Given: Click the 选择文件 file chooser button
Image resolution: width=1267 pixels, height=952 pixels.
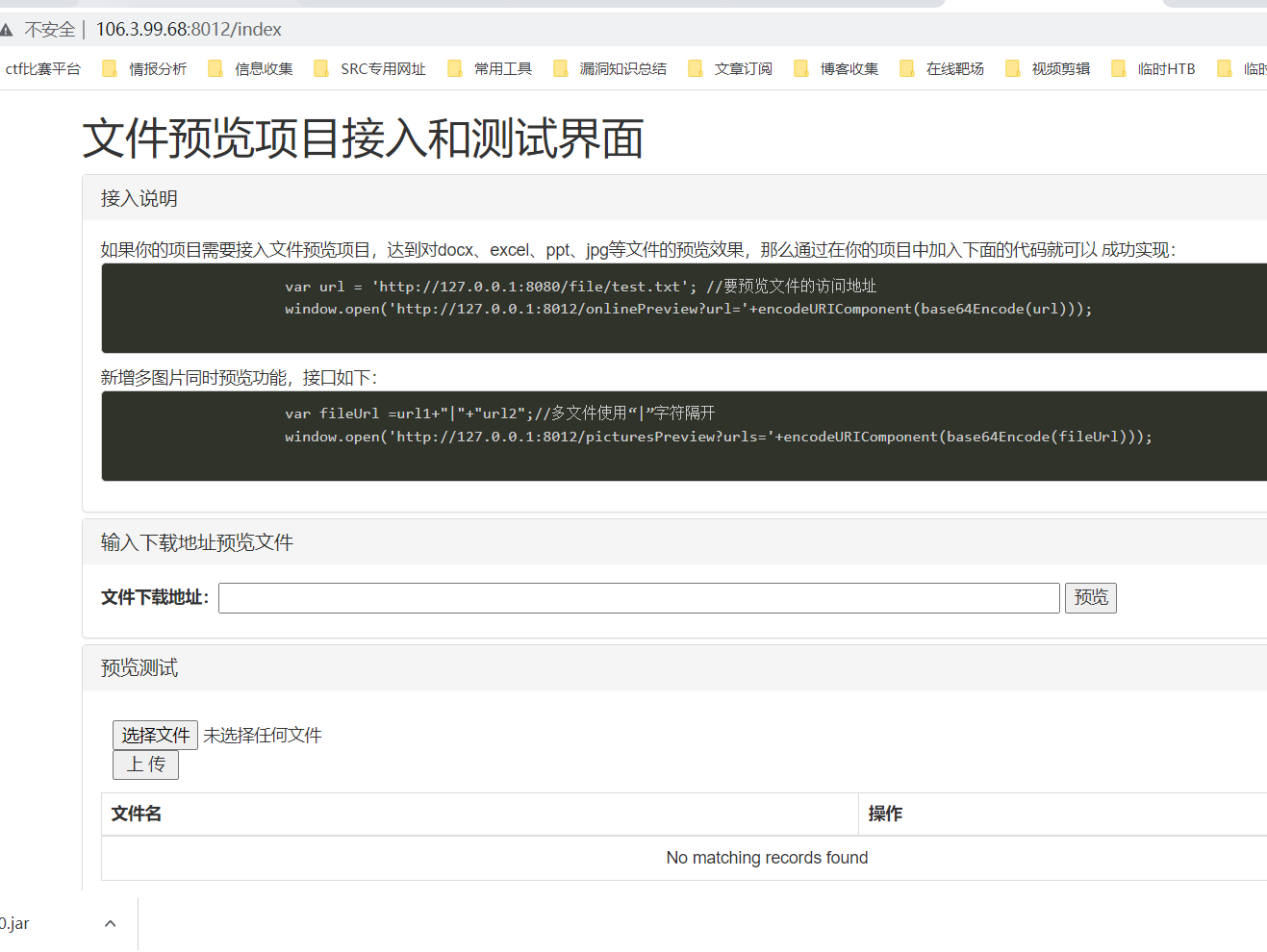Looking at the screenshot, I should pyautogui.click(x=155, y=736).
